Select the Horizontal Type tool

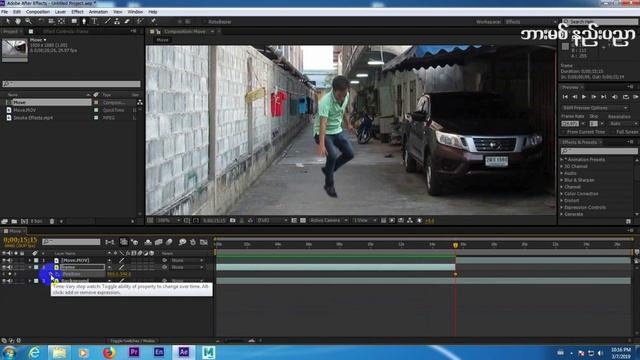pyautogui.click(x=94, y=21)
